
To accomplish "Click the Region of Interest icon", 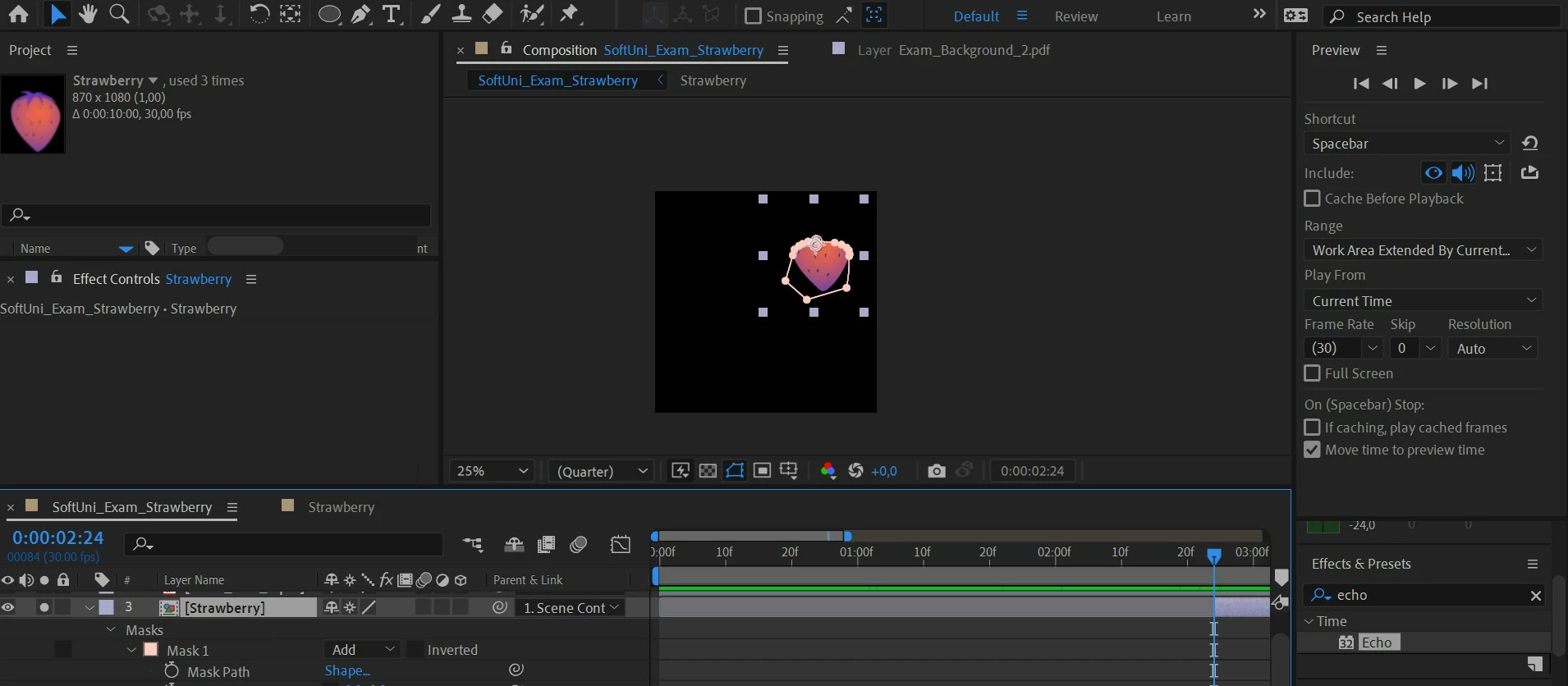I will click(762, 470).
